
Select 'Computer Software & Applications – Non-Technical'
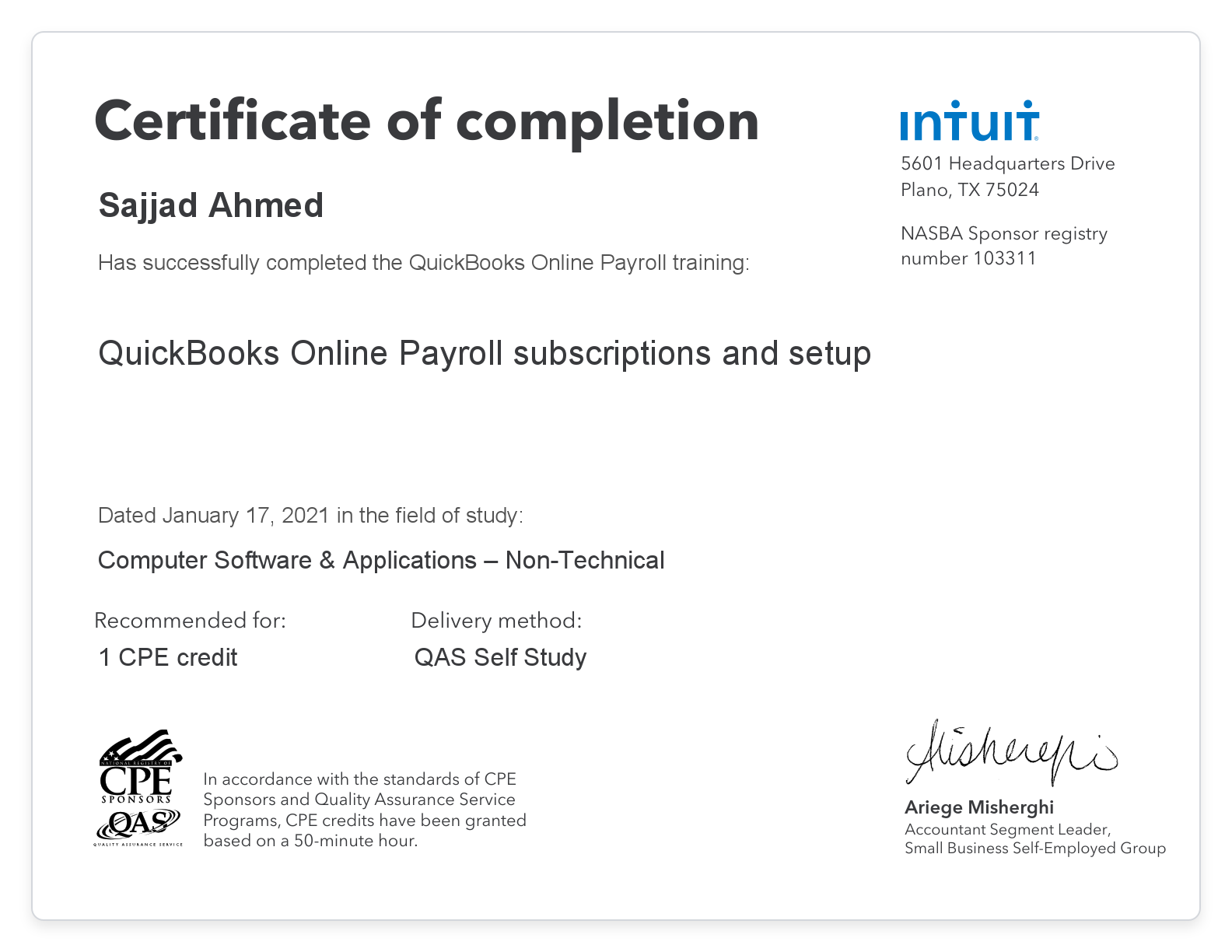tap(381, 560)
